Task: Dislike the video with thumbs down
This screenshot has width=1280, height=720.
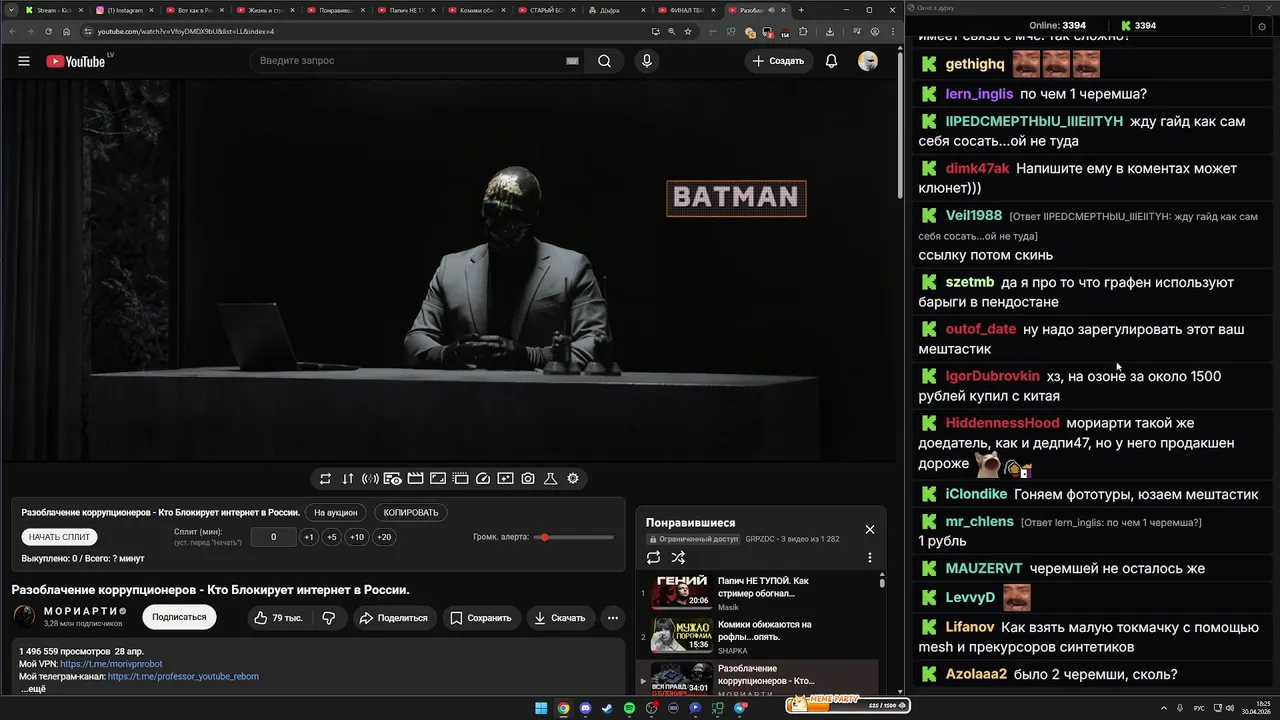Action: point(329,618)
